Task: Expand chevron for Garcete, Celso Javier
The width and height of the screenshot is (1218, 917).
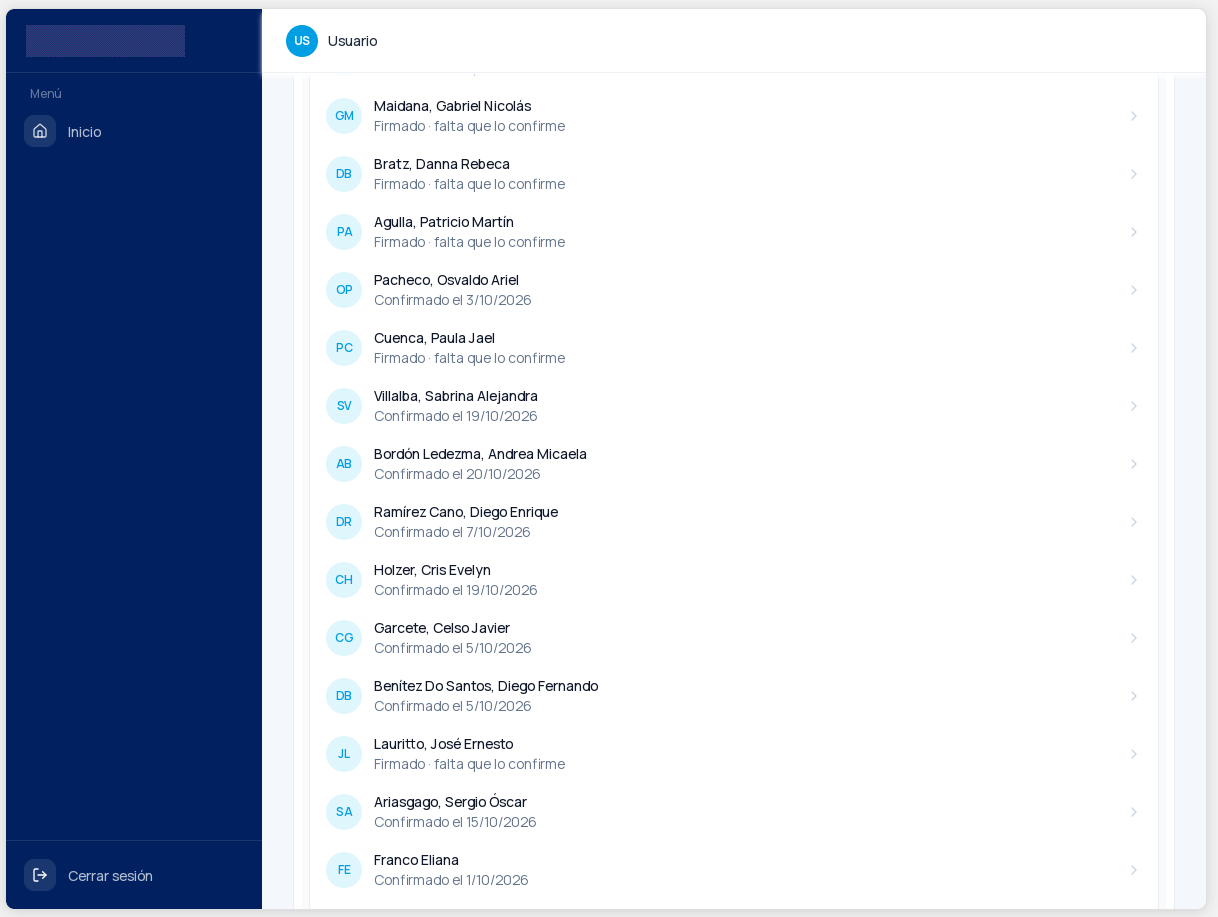Action: tap(1134, 638)
